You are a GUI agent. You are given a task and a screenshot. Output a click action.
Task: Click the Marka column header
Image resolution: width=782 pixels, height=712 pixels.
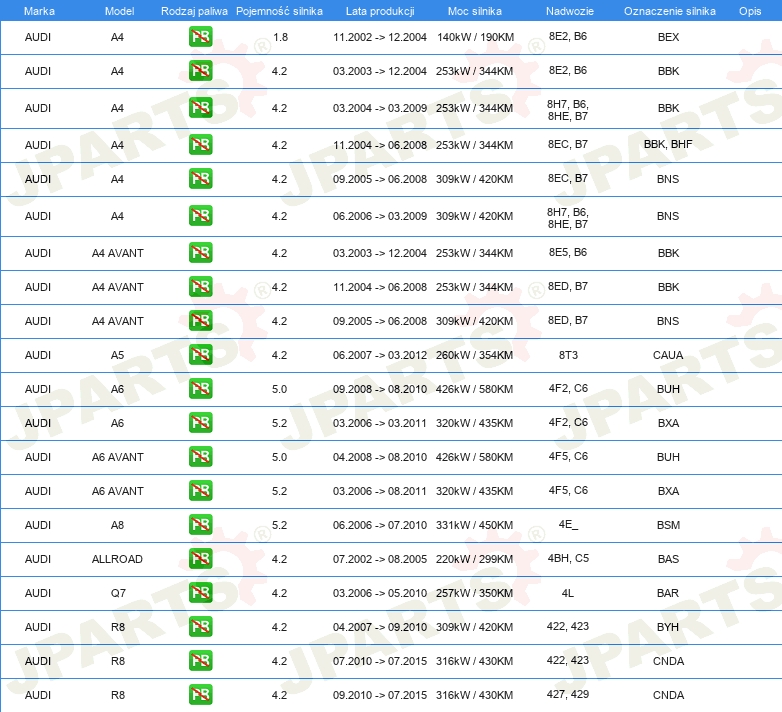pos(39,10)
